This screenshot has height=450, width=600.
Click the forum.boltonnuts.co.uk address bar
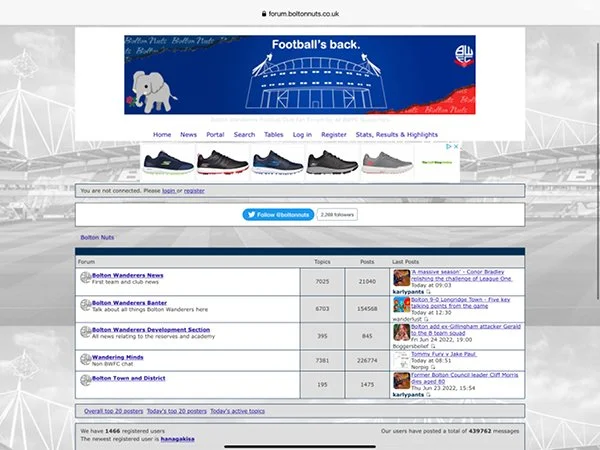[x=300, y=13]
